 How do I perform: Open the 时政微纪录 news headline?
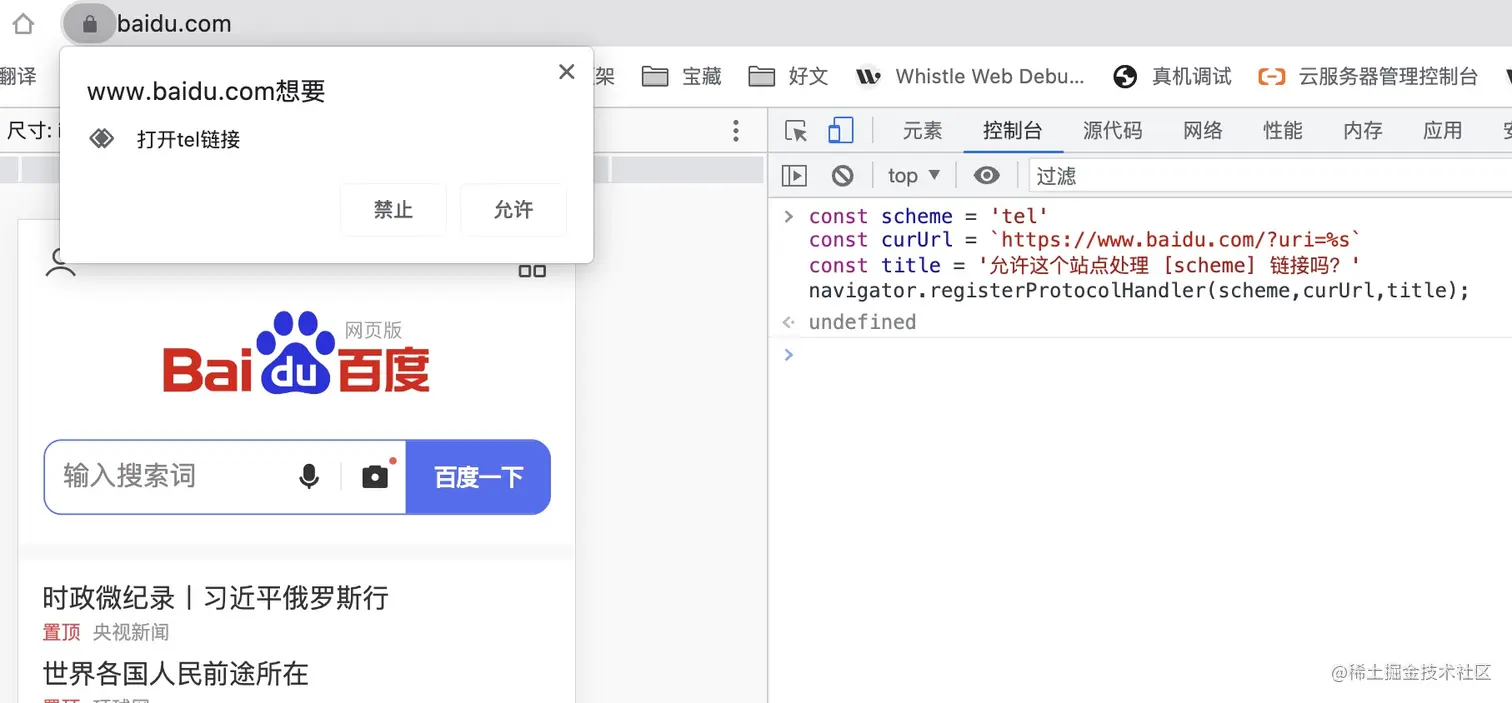[215, 598]
